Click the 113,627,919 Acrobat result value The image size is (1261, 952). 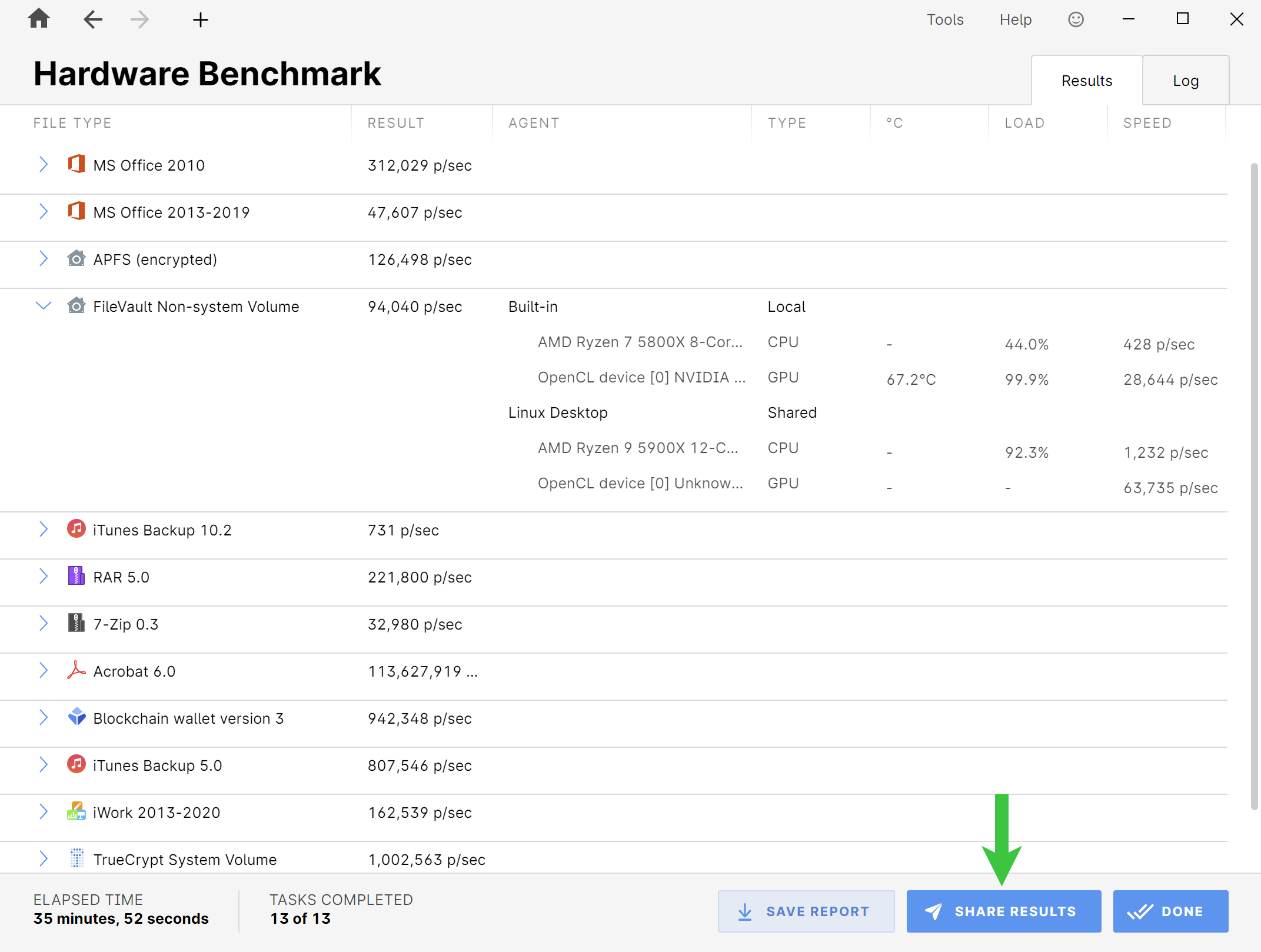422,671
